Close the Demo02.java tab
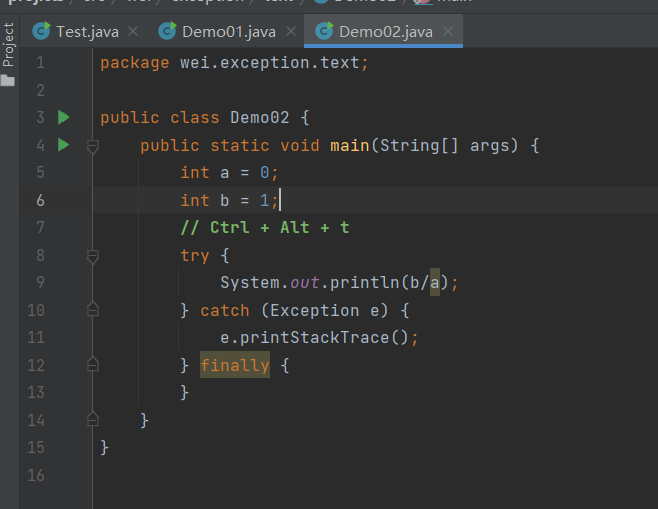 tap(448, 31)
